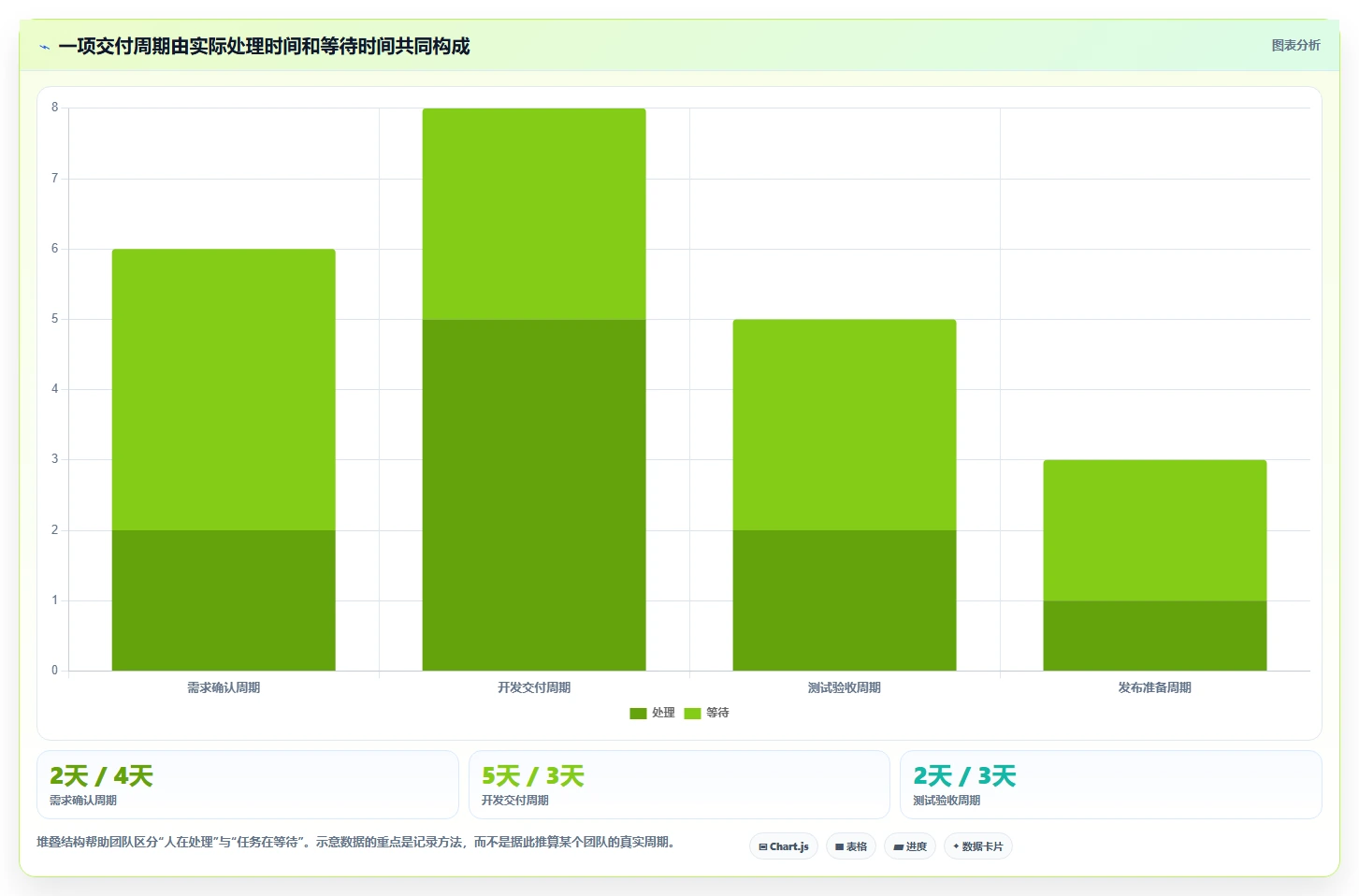Click the light green 等待 legend swatch
This screenshot has height=896, width=1359.
click(692, 714)
